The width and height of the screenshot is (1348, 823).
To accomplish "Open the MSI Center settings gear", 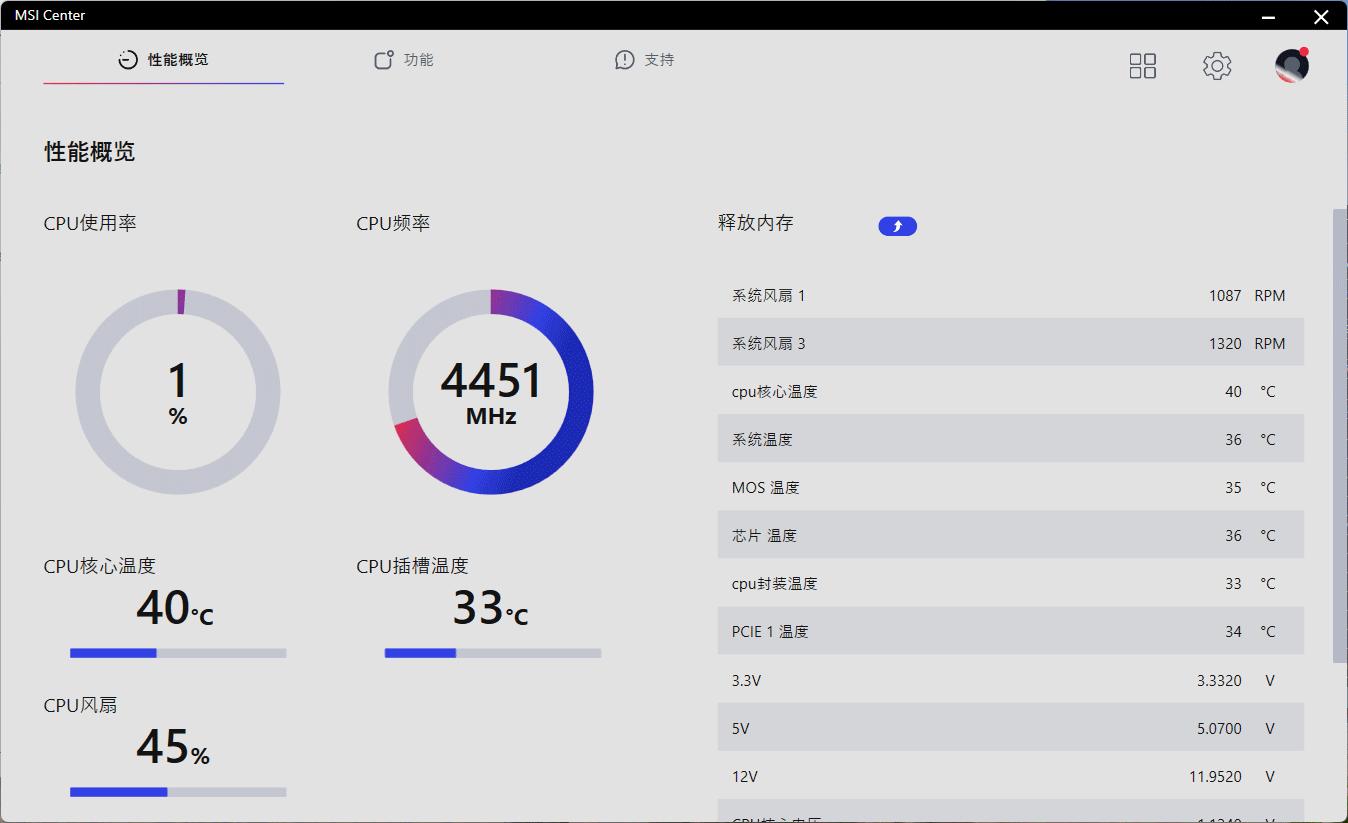I will tap(1216, 65).
